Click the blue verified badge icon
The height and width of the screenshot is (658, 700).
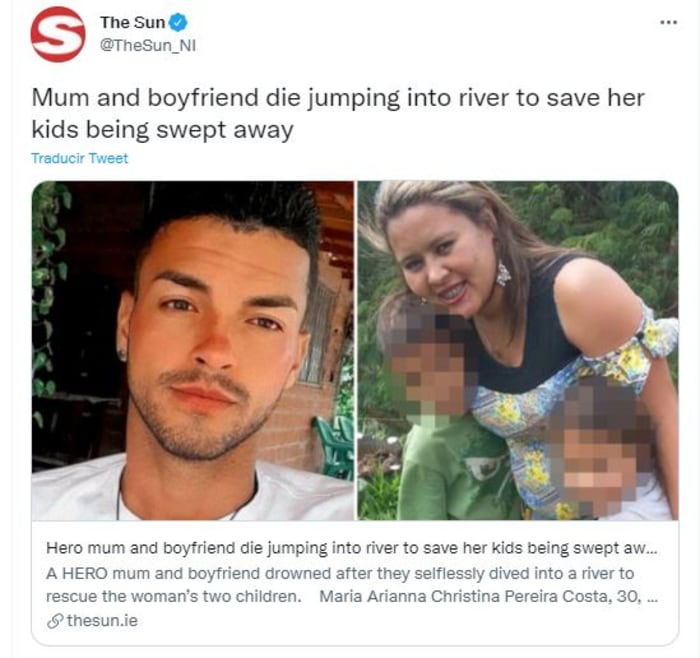[178, 22]
